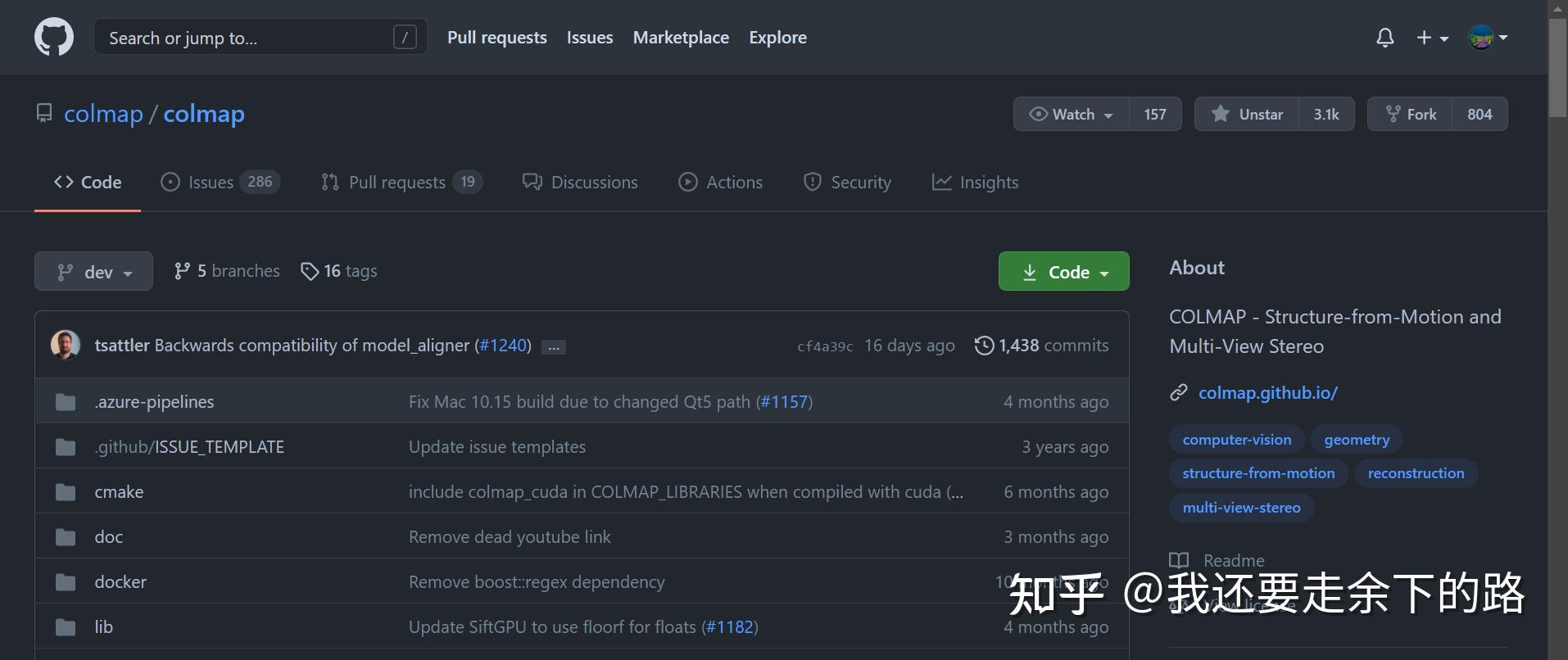1568x660 pixels.
Task: Open the colmap.github.io website link
Action: point(1268,393)
